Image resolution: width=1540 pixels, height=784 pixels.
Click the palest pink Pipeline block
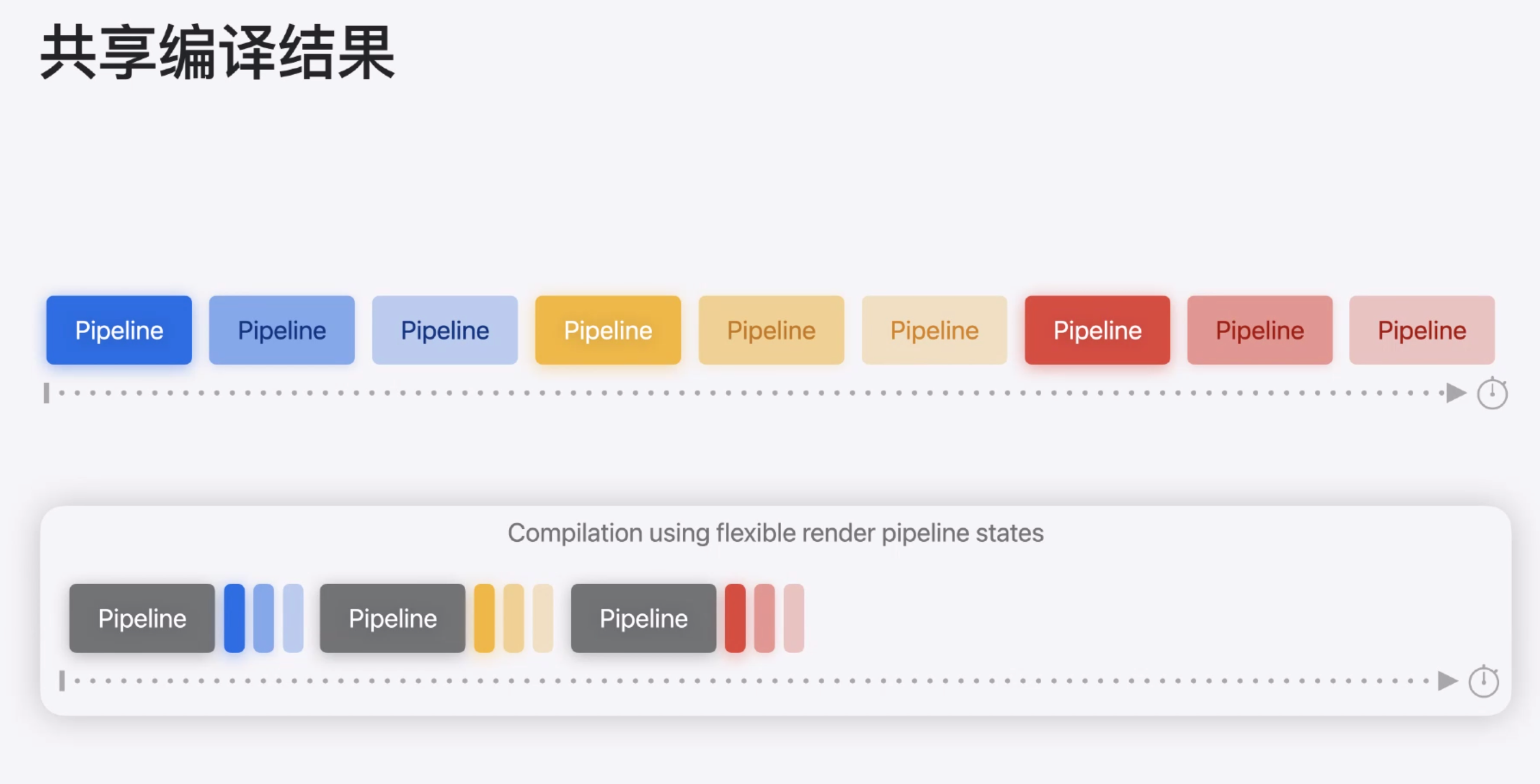point(1421,331)
